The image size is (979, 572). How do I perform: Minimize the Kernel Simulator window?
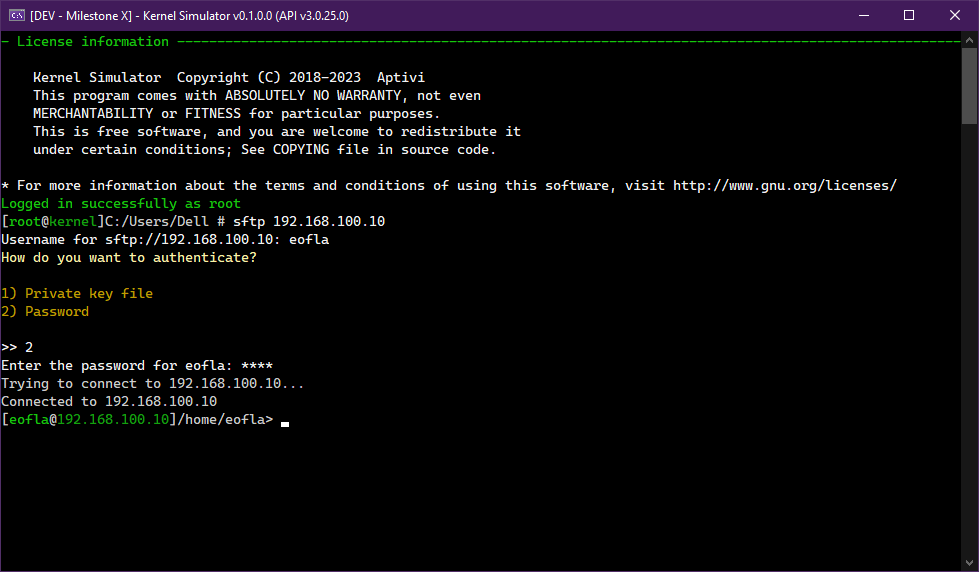[x=862, y=15]
